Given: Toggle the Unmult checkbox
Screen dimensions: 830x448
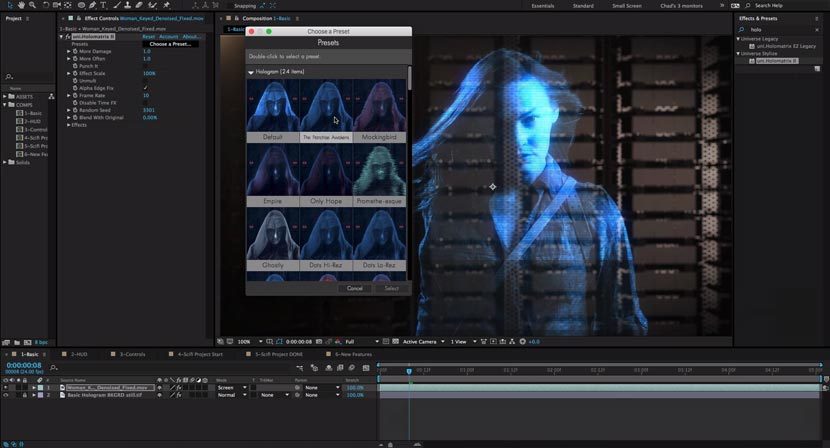Looking at the screenshot, I should point(146,80).
